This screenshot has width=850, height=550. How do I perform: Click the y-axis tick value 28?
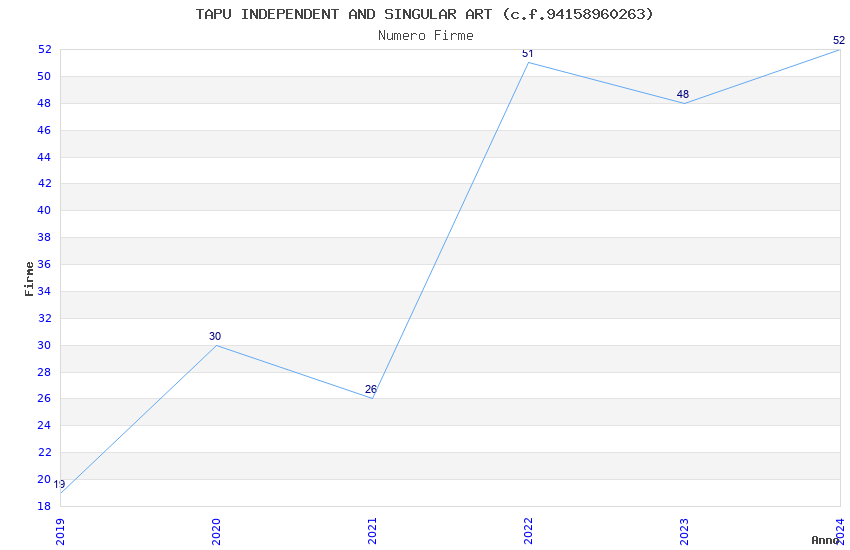coord(44,372)
